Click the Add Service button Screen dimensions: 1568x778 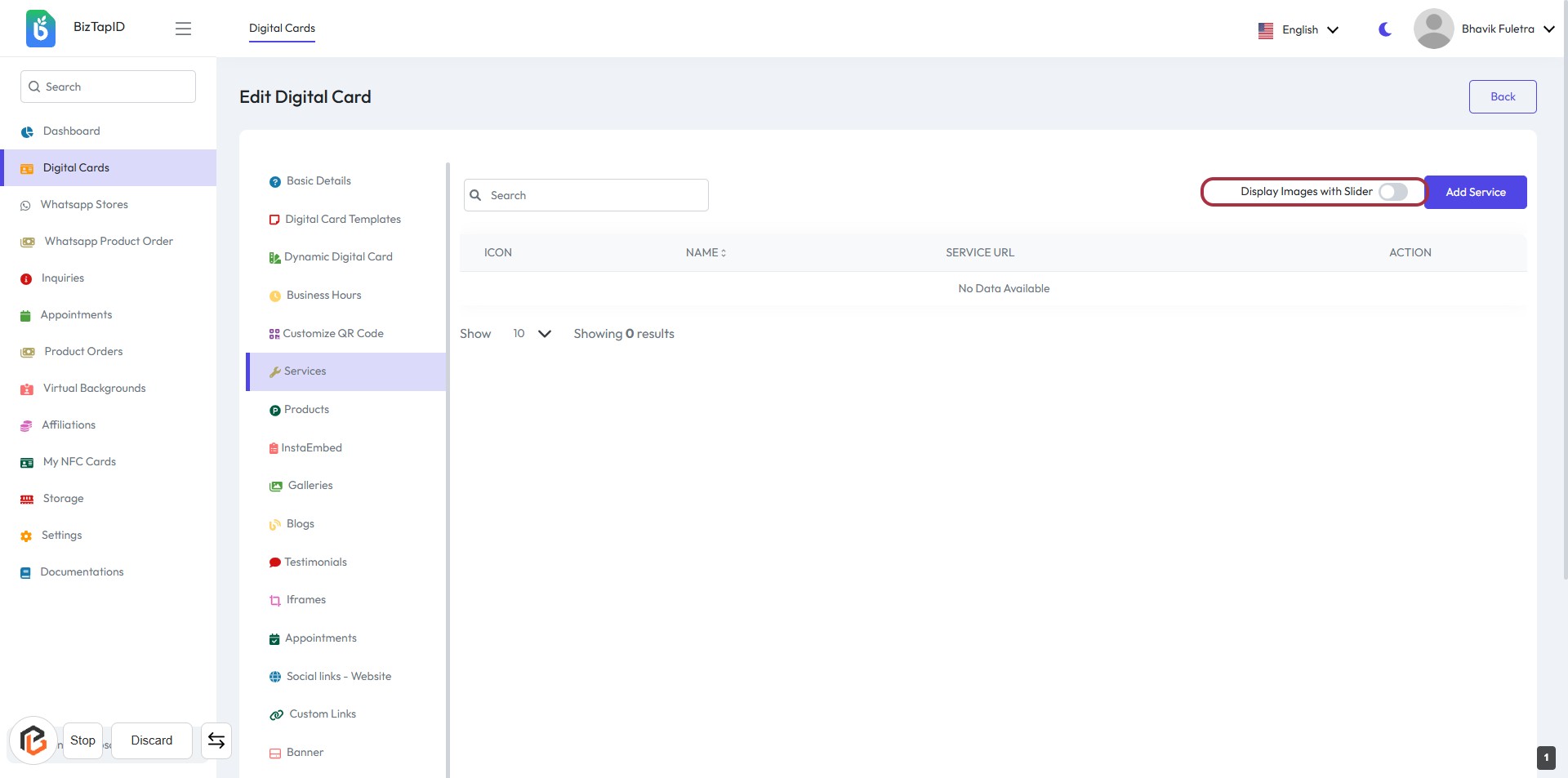(x=1475, y=192)
